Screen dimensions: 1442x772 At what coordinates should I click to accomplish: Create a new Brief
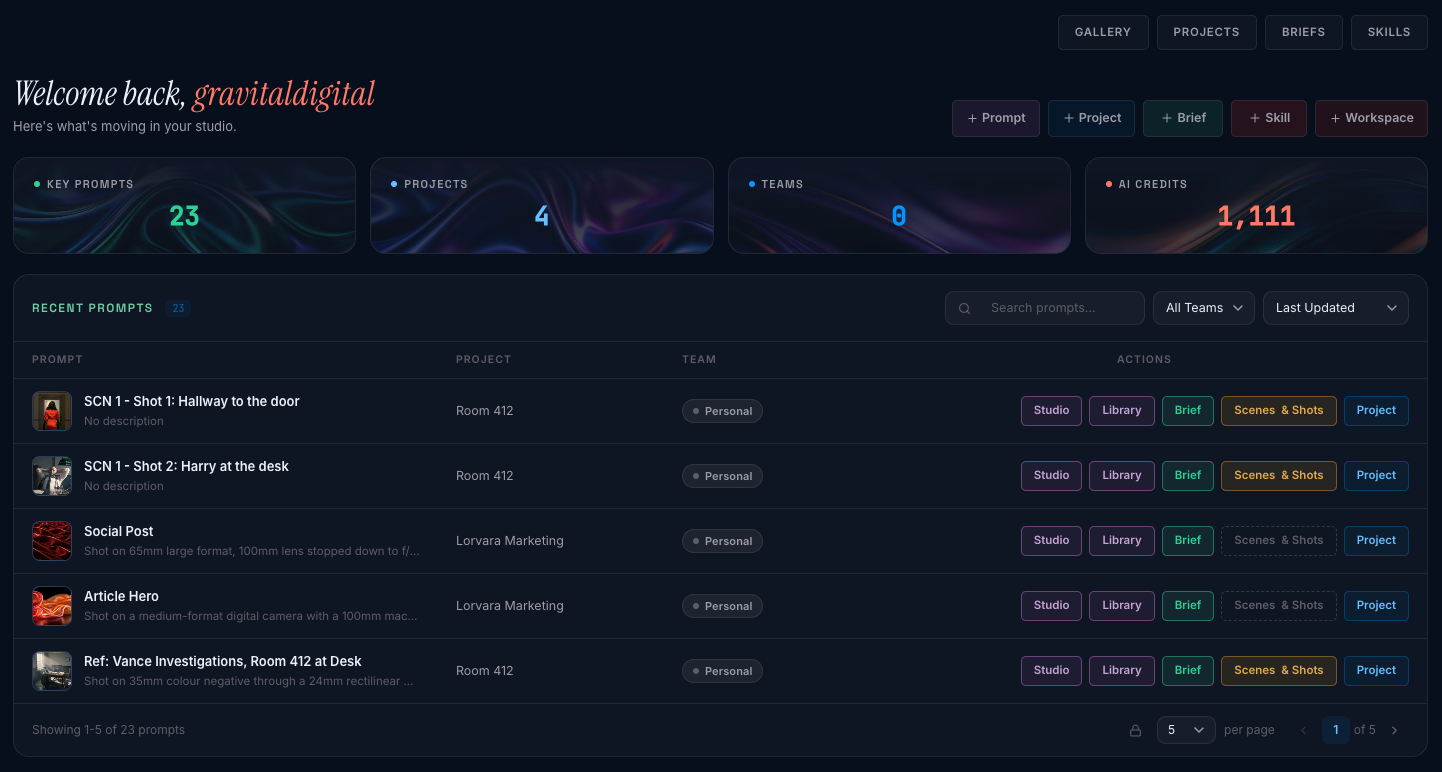(1183, 118)
